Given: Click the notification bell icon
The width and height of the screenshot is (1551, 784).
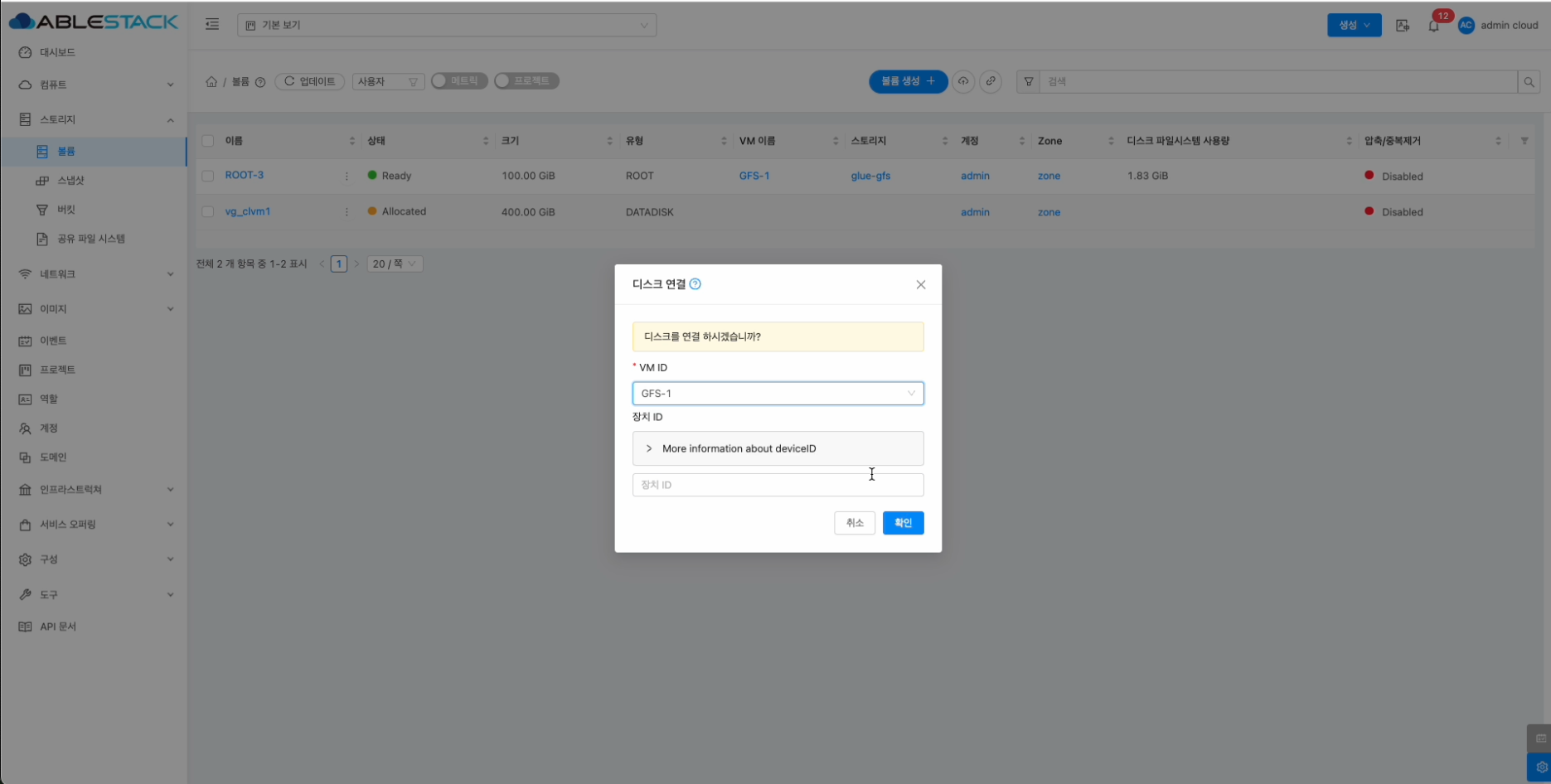Looking at the screenshot, I should (x=1433, y=26).
